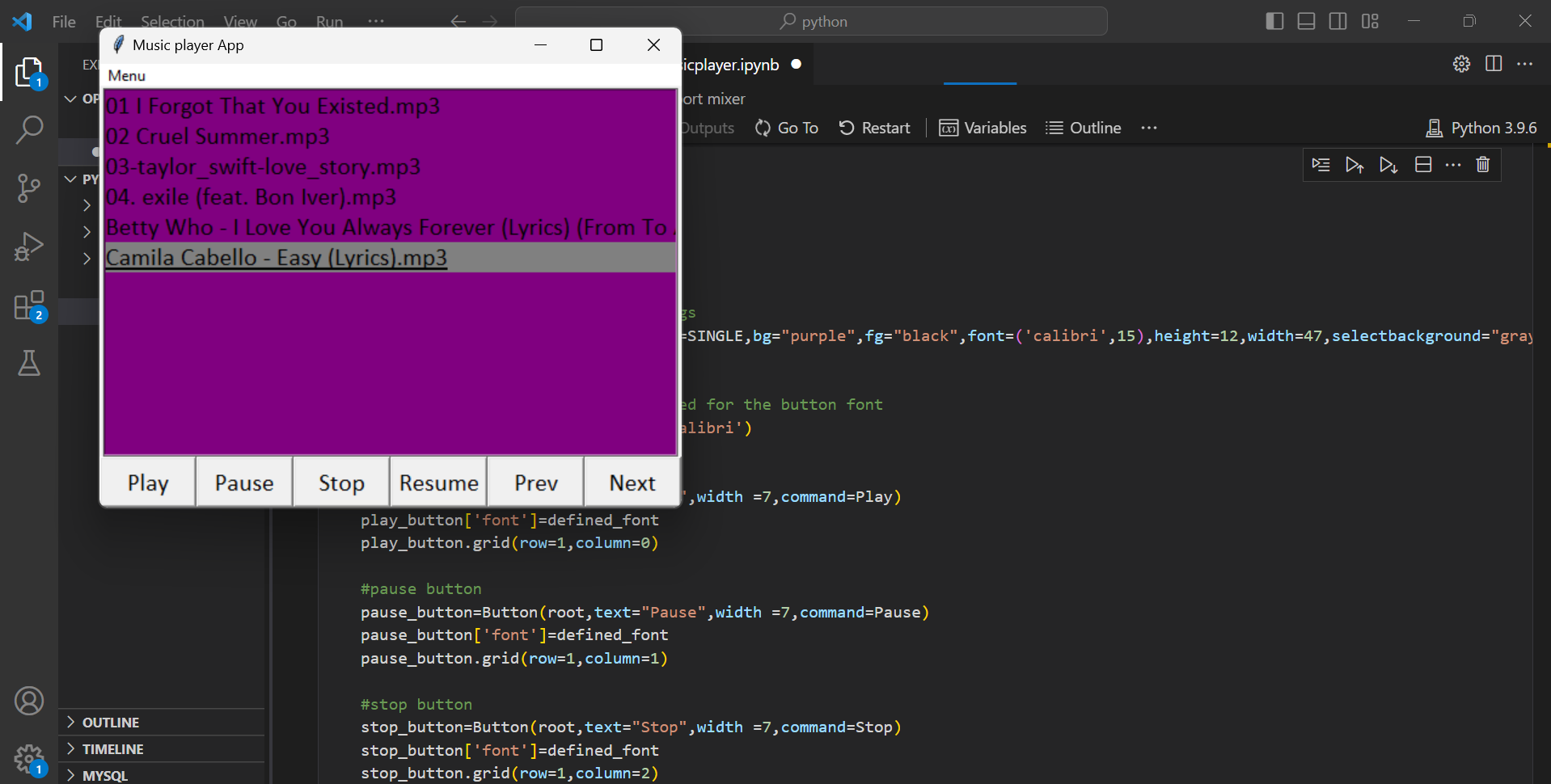Viewport: 1551px width, 784px height.
Task: Expand the MYSQL section
Action: (x=106, y=774)
